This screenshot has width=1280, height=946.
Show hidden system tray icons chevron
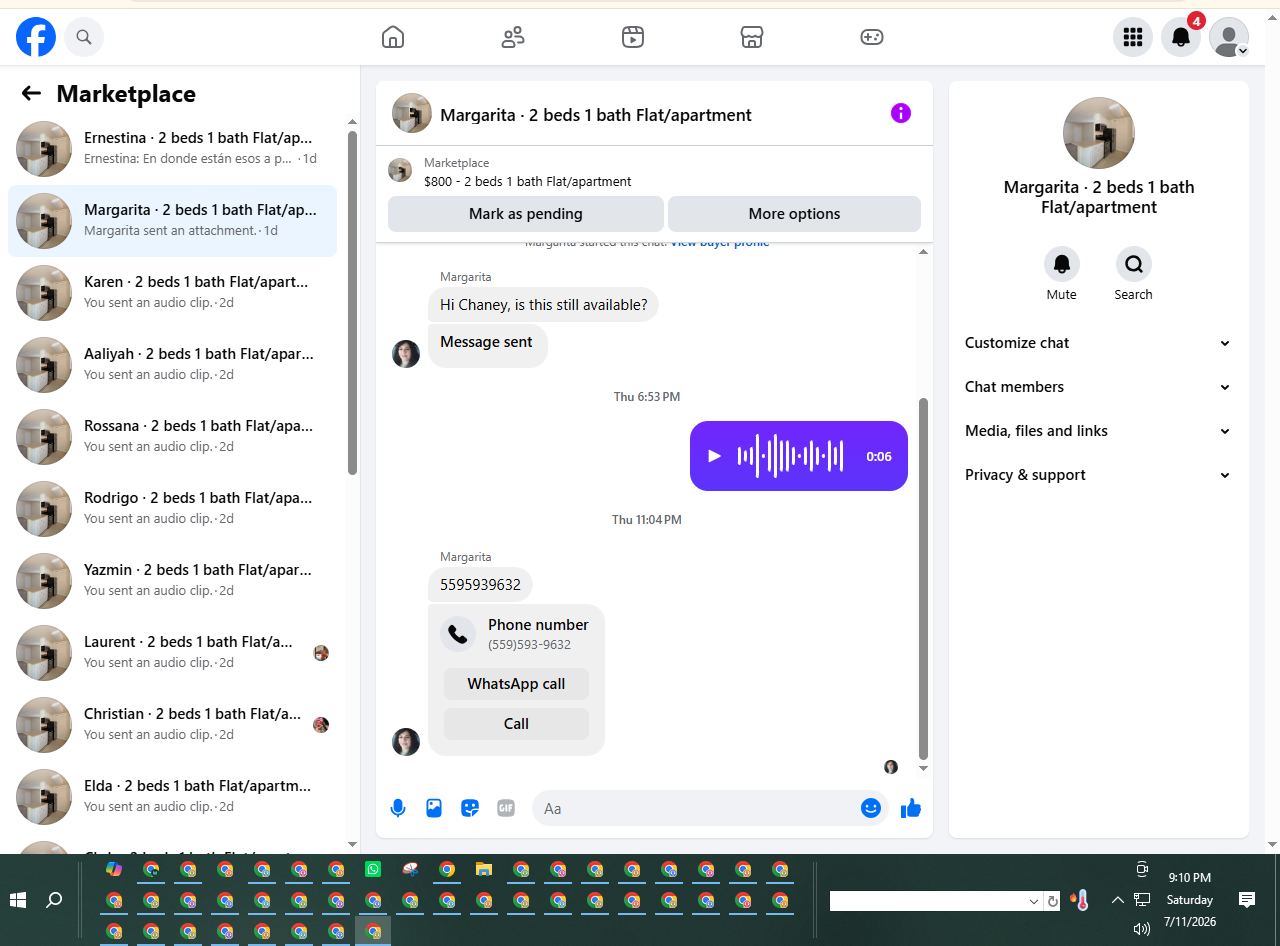(x=1117, y=900)
